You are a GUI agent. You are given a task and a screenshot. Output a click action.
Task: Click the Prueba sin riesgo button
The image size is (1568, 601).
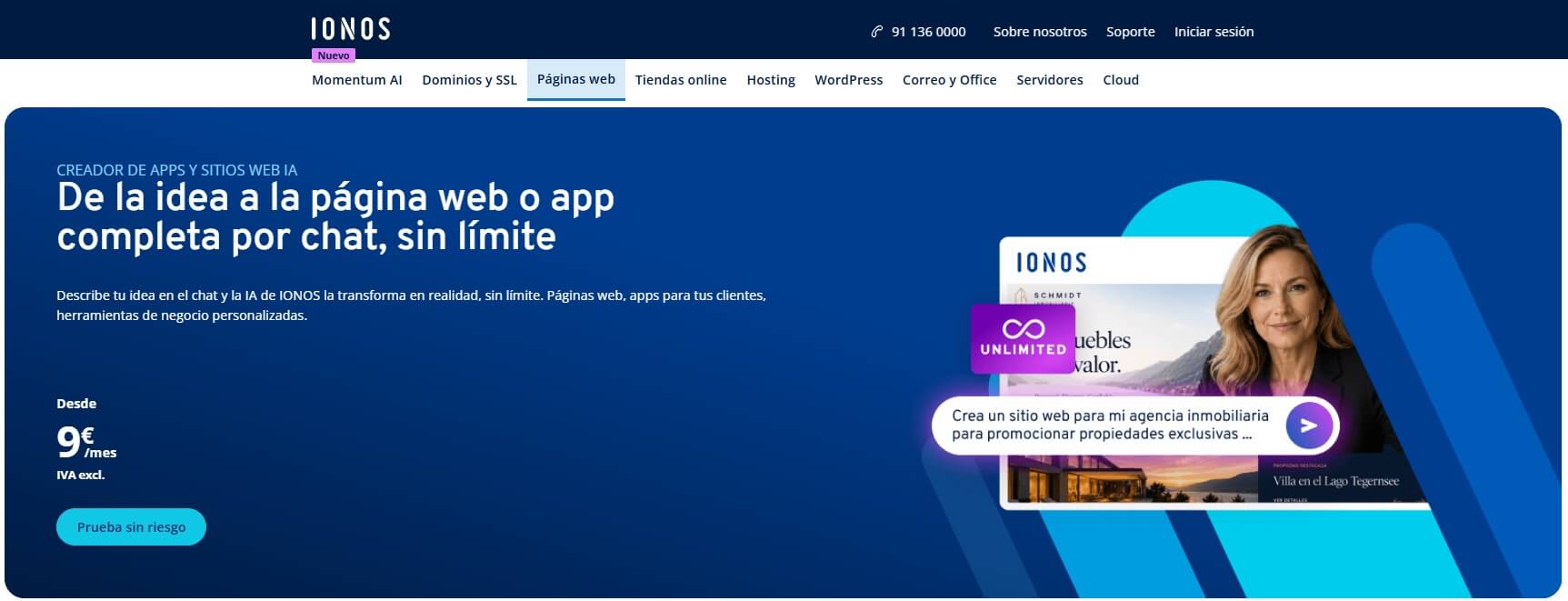[x=131, y=527]
